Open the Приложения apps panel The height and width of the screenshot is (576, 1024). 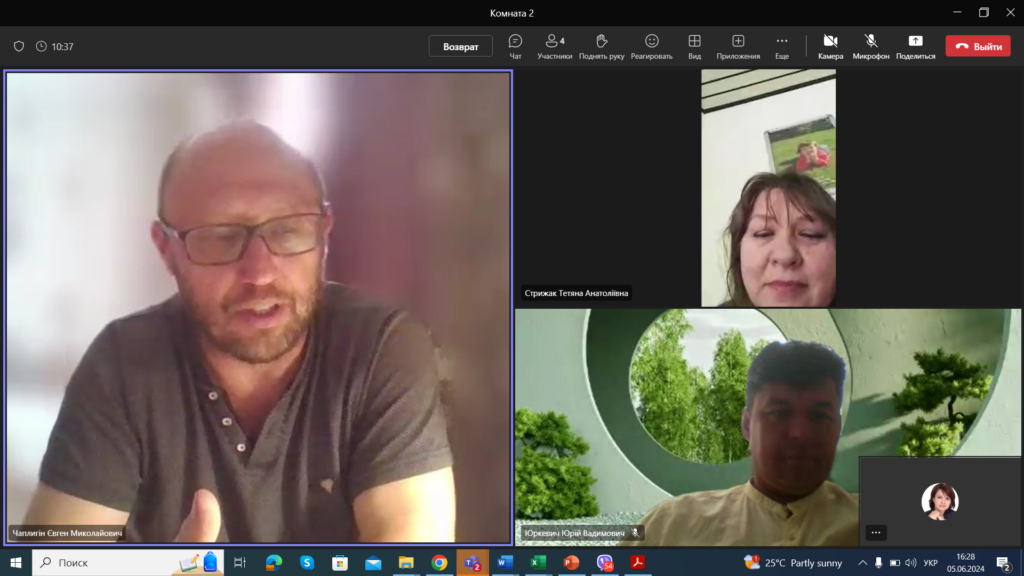(x=738, y=46)
